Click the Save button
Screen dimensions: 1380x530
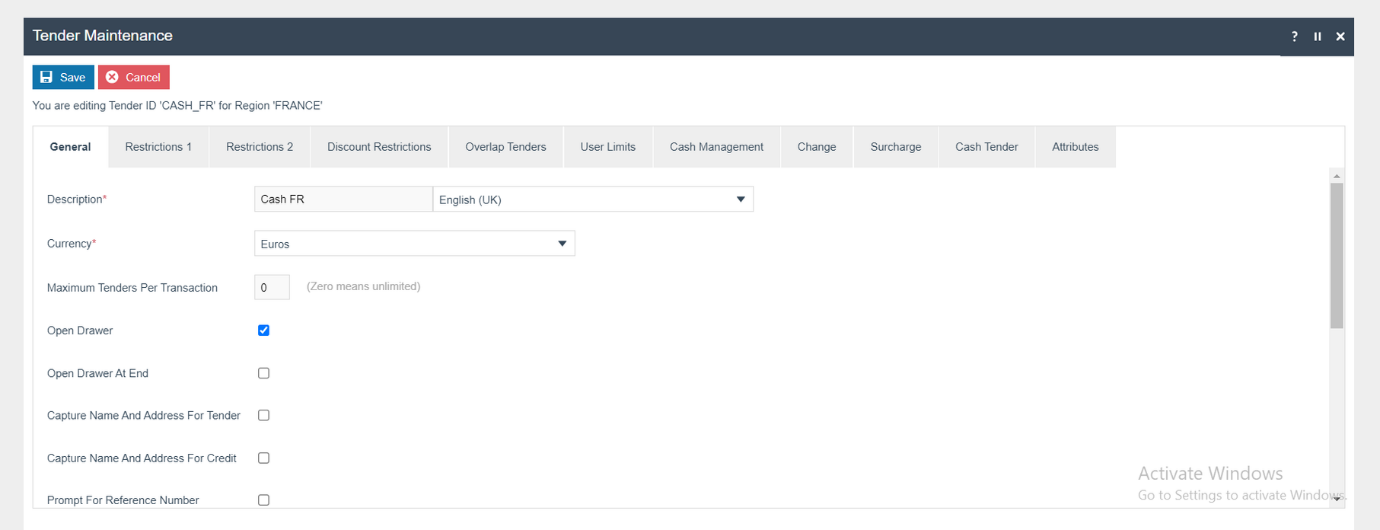[63, 77]
